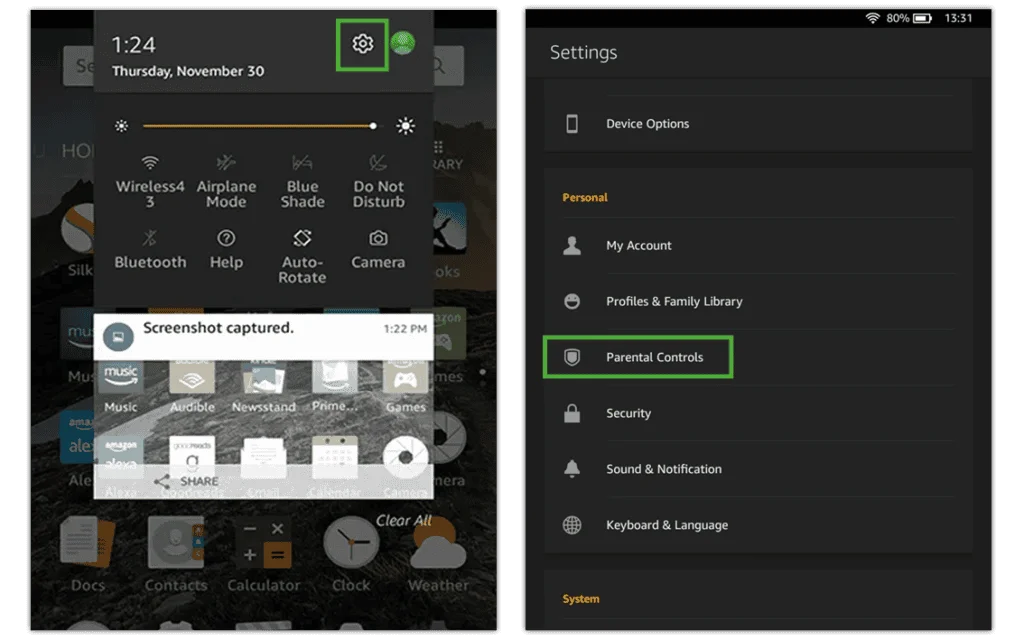Screen dimensions: 1024x640
Task: Open the Screenshot captured notification
Action: (x=263, y=336)
